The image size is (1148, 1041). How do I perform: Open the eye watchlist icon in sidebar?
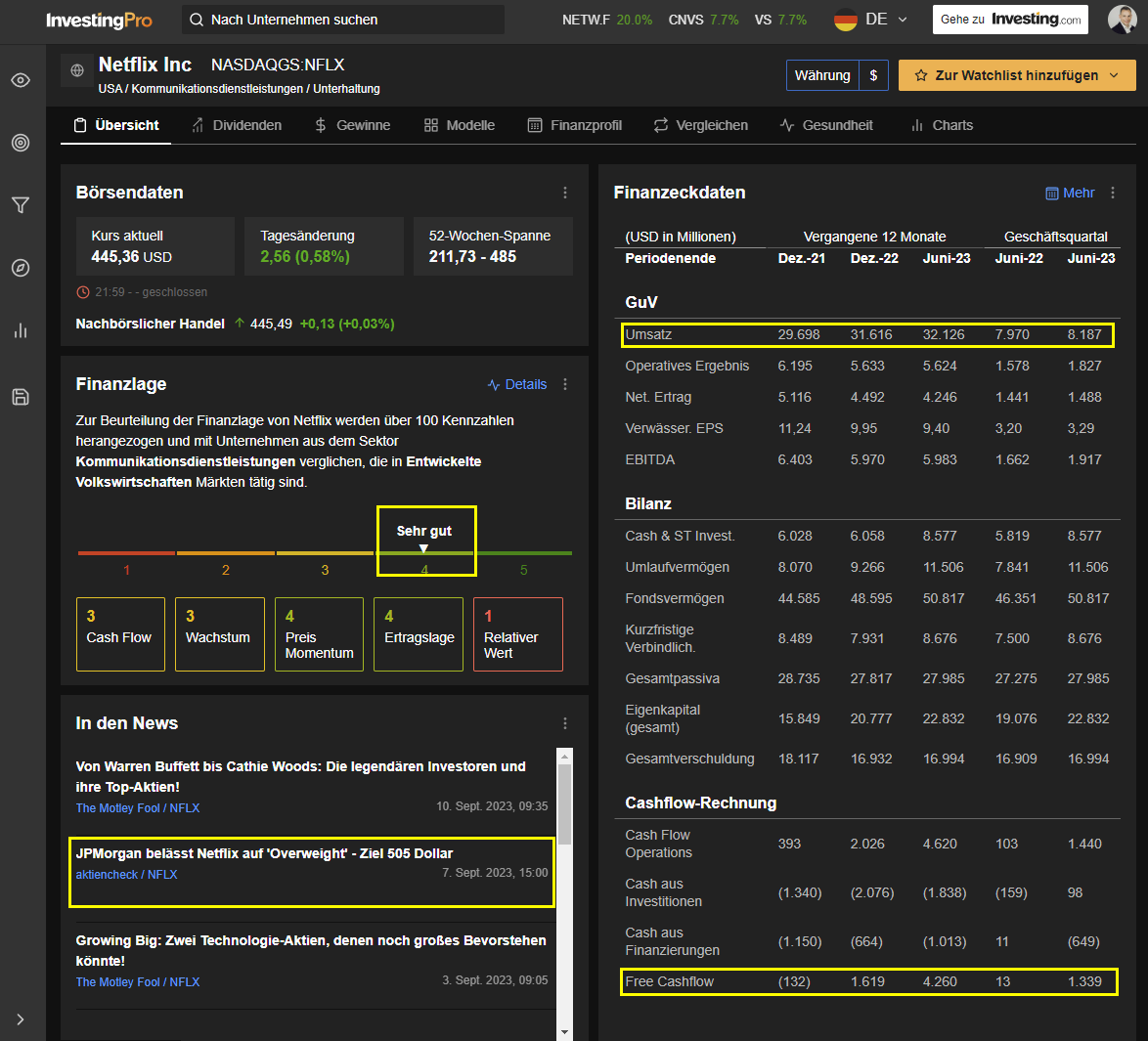(21, 80)
